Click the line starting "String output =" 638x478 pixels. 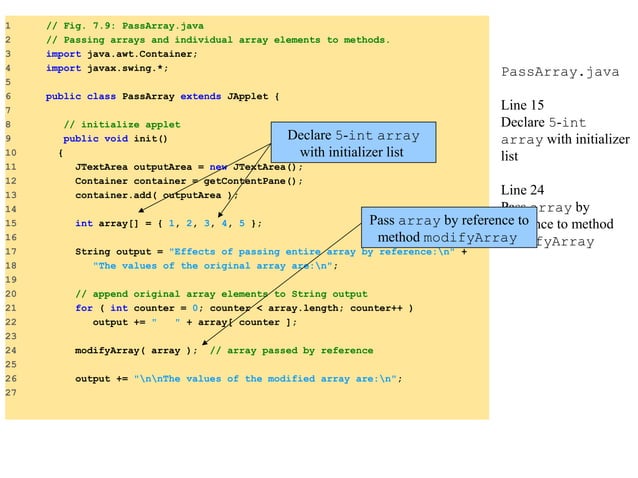coord(271,252)
